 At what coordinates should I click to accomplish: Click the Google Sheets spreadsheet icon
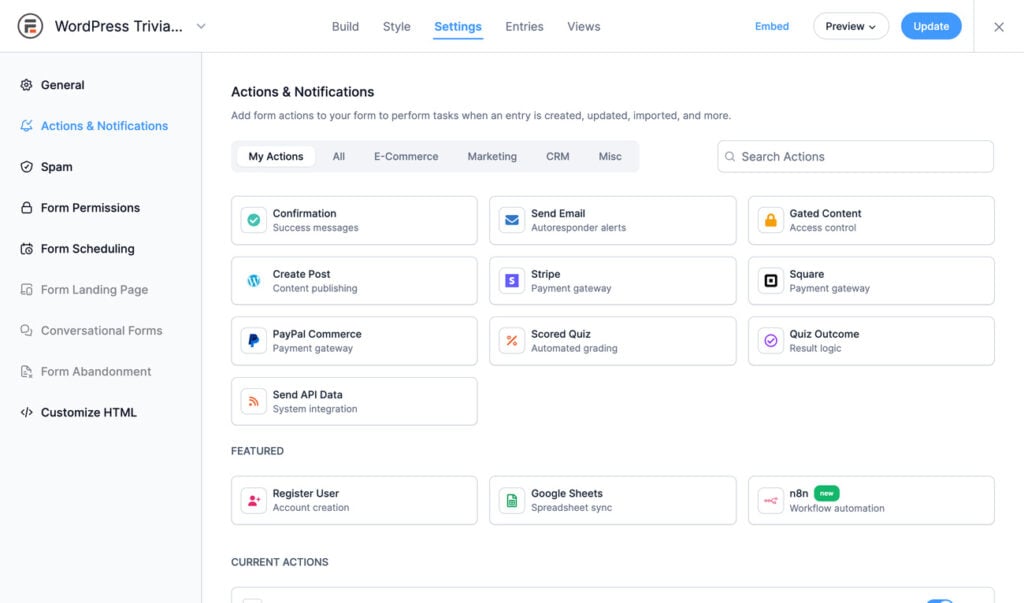coord(512,500)
